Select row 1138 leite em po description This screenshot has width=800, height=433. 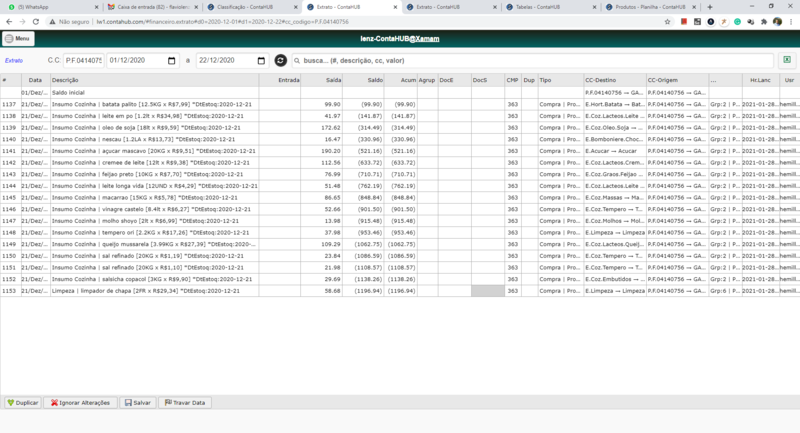[x=155, y=116]
